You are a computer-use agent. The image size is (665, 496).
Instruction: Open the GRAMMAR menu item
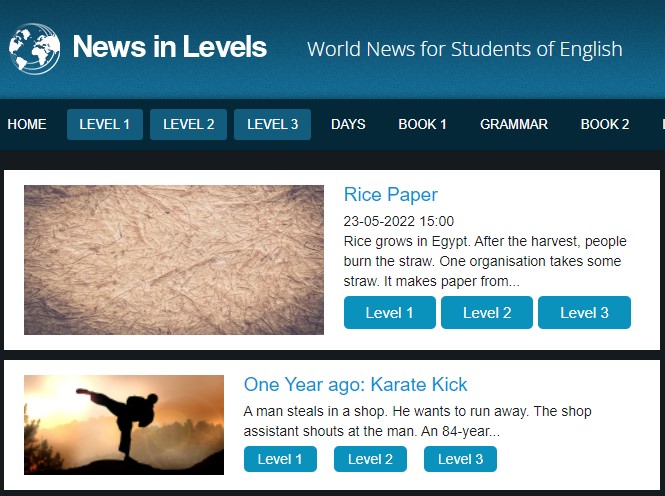[514, 124]
